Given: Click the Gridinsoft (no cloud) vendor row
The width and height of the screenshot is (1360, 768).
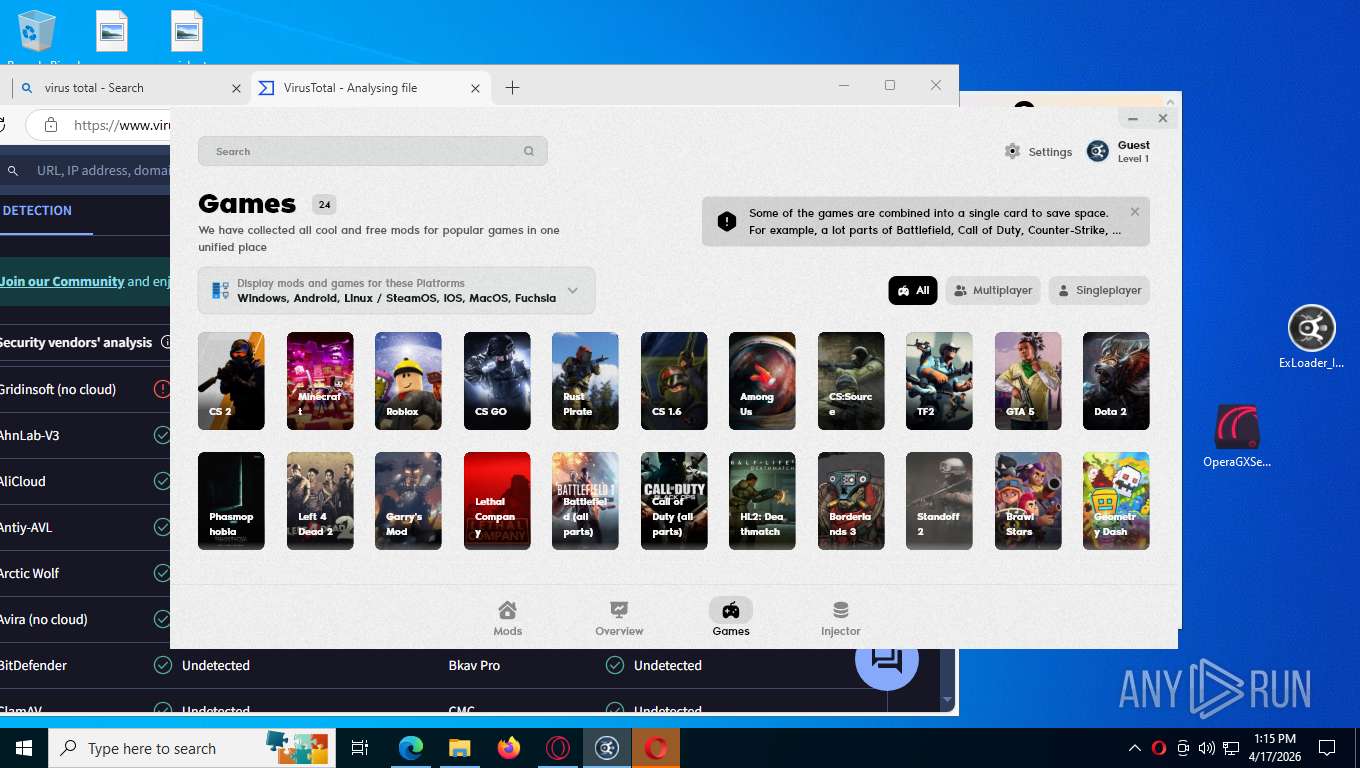Looking at the screenshot, I should pyautogui.click(x=85, y=389).
